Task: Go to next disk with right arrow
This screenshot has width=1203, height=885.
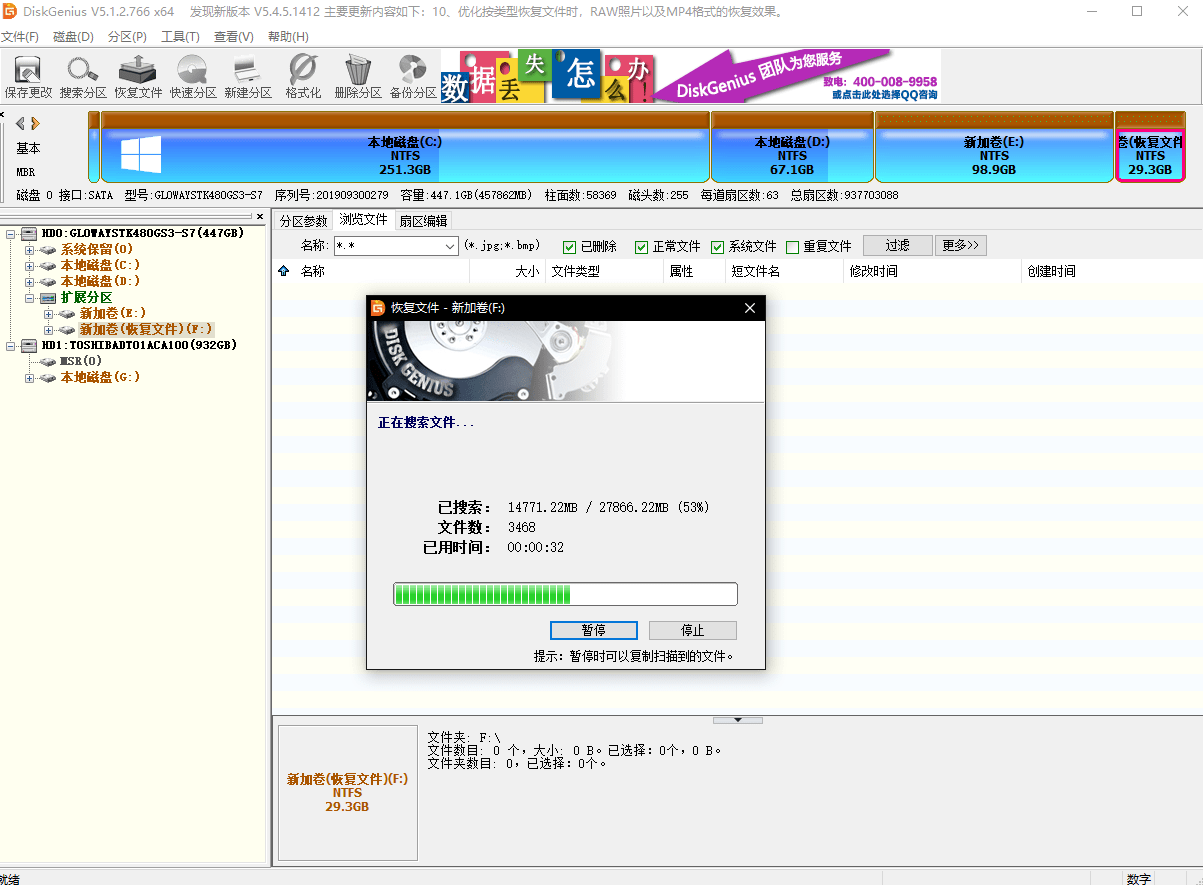Action: click(35, 123)
